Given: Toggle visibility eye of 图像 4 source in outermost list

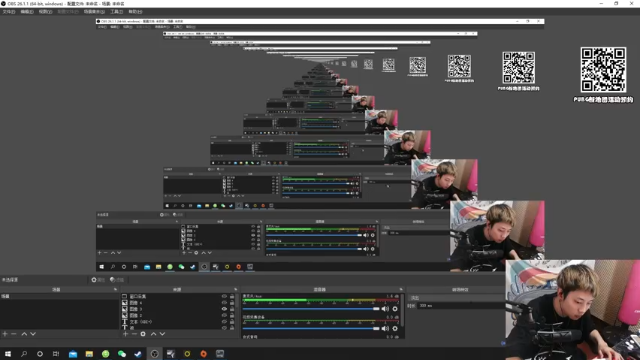Looking at the screenshot, I should [224, 303].
